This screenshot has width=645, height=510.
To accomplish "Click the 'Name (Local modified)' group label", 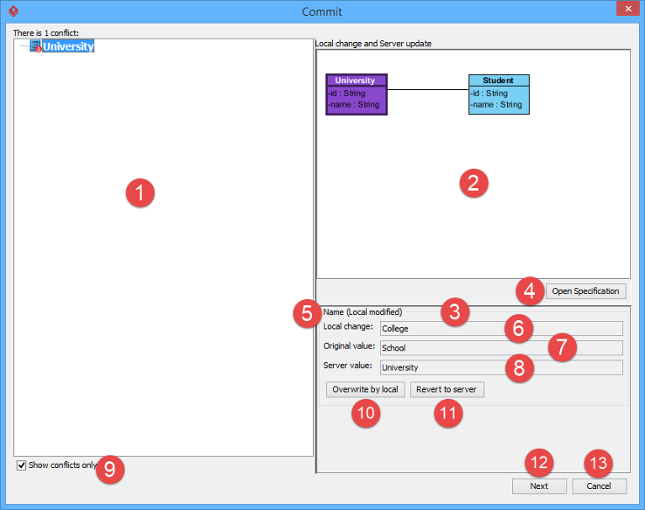I will [362, 312].
